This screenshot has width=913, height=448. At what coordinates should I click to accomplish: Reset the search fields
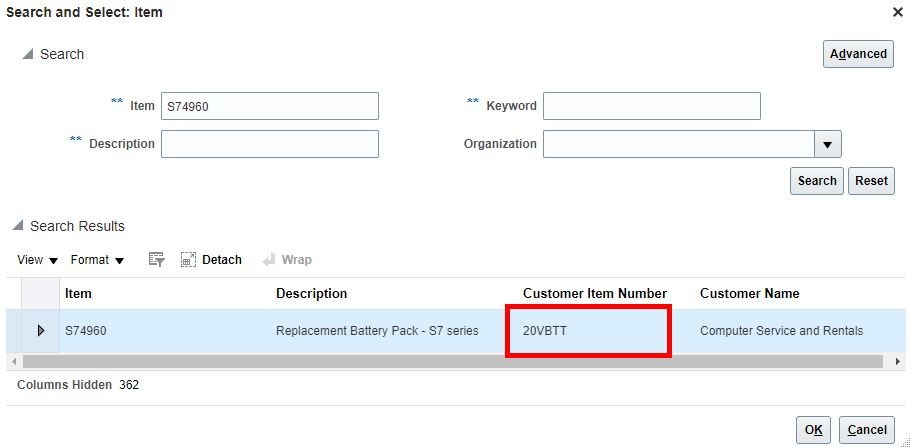tap(871, 181)
